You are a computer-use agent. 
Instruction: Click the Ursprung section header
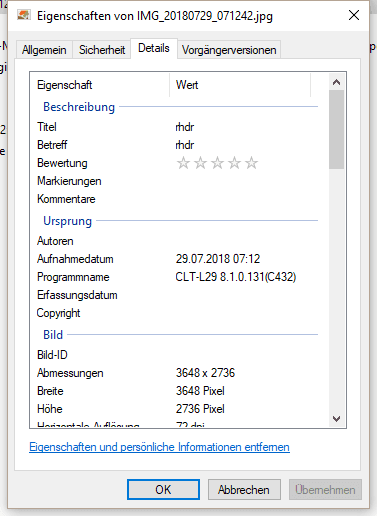click(x=67, y=221)
